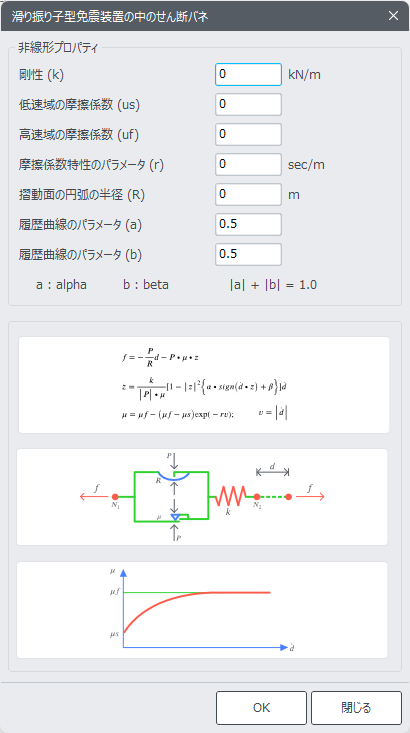Click the red node N1 dot
The width and height of the screenshot is (410, 733).
(115, 496)
